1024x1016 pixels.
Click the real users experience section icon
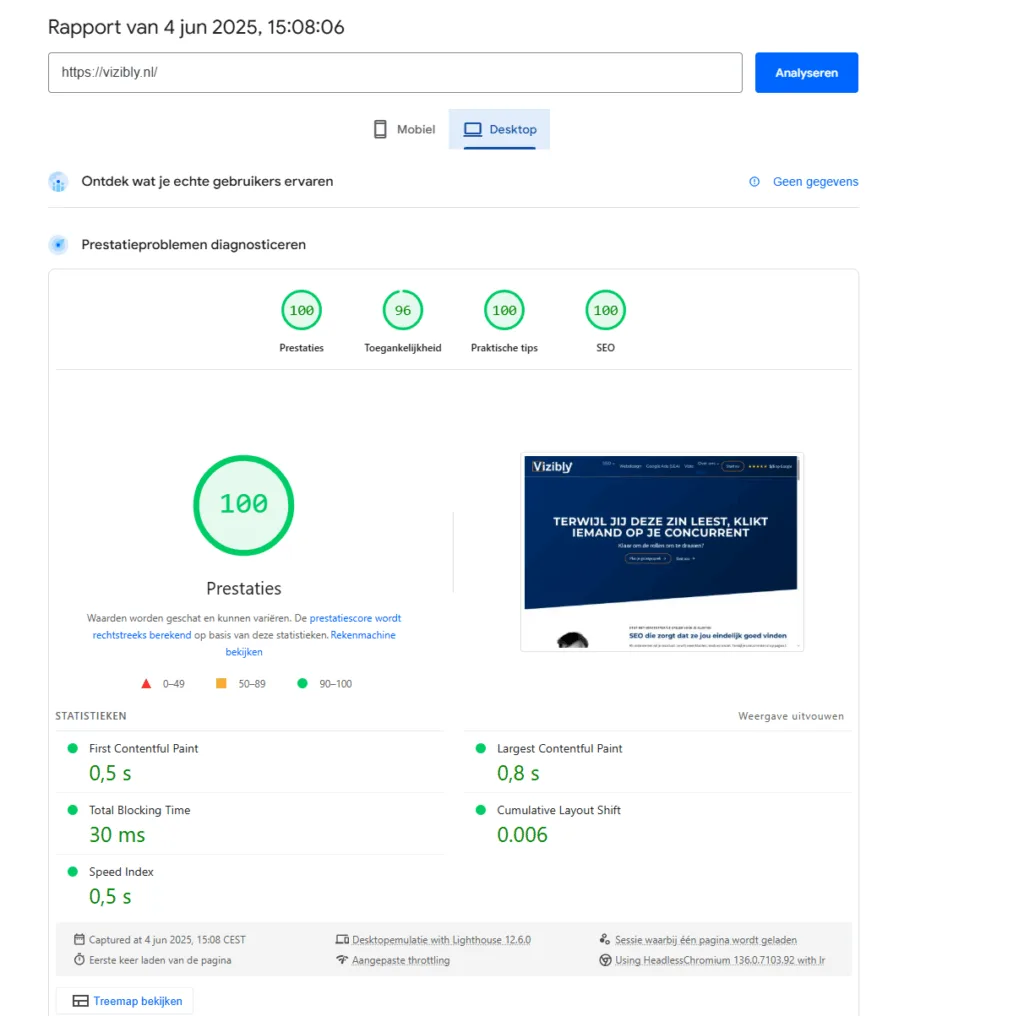58,182
